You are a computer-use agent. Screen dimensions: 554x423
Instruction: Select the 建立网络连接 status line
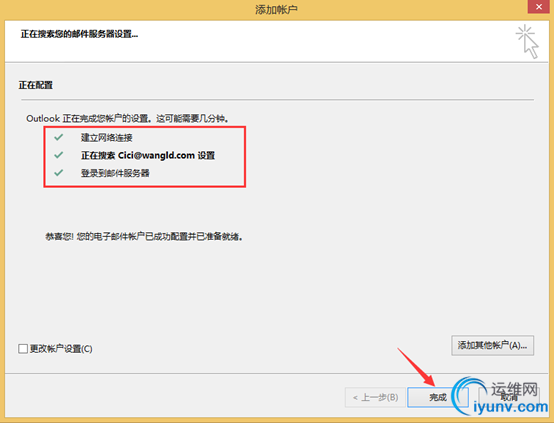(106, 137)
